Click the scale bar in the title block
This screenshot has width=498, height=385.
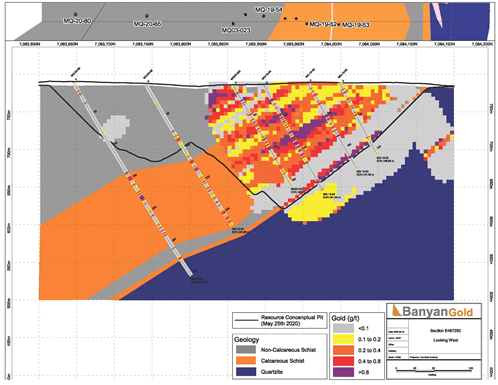433,370
